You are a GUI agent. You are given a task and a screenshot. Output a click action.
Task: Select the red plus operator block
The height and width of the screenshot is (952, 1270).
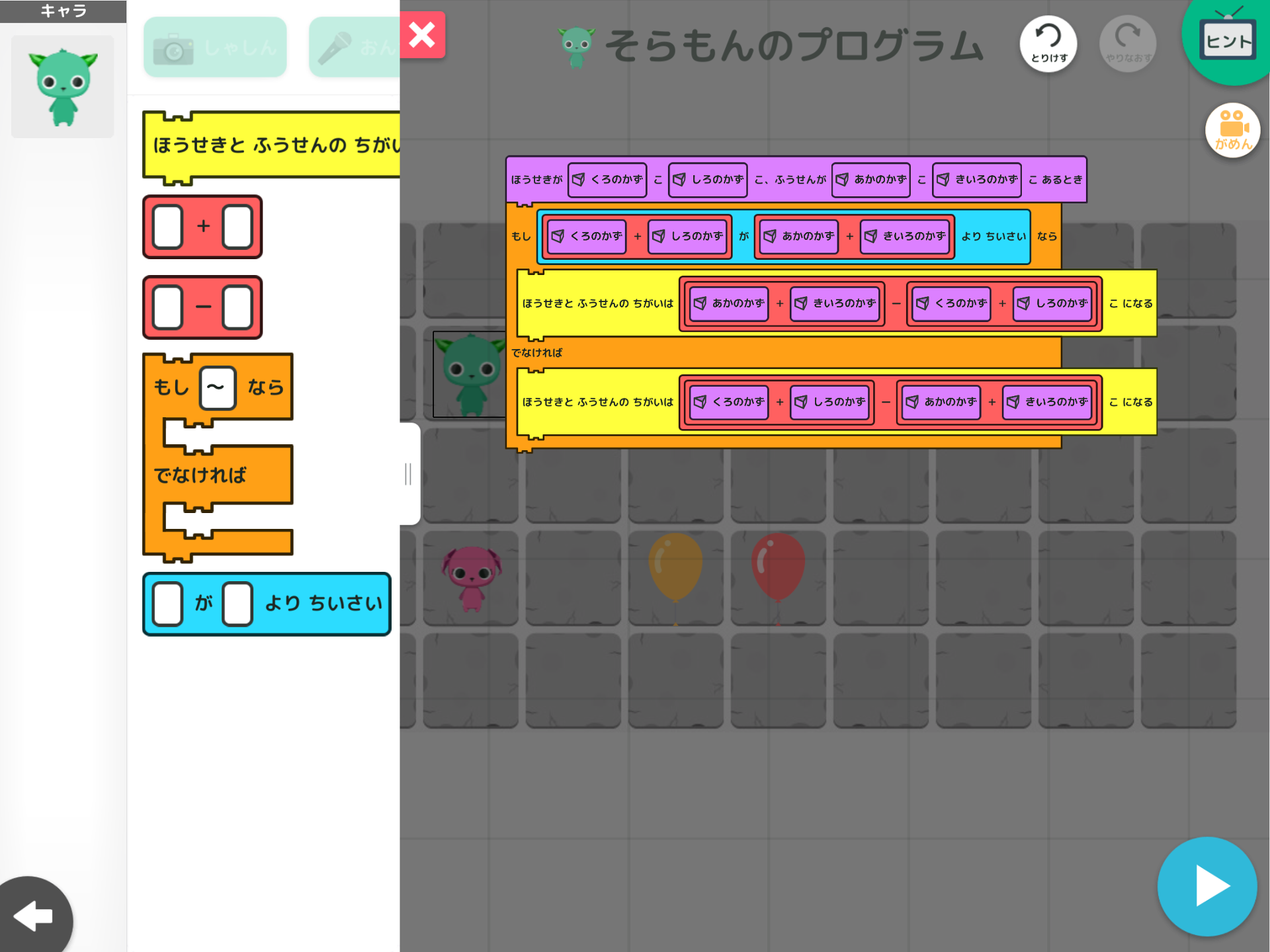pyautogui.click(x=202, y=227)
